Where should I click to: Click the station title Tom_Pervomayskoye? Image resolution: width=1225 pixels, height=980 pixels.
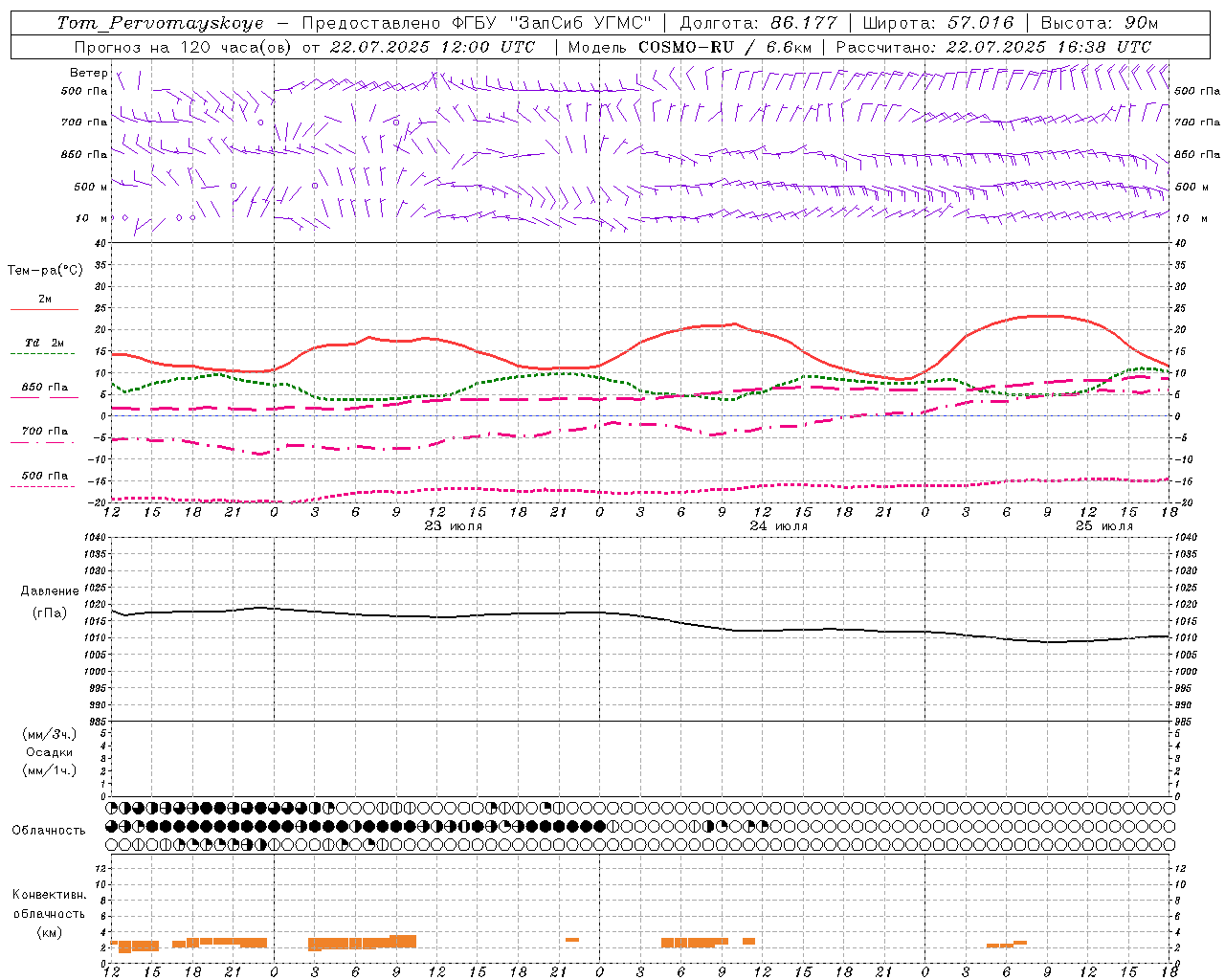[x=160, y=23]
